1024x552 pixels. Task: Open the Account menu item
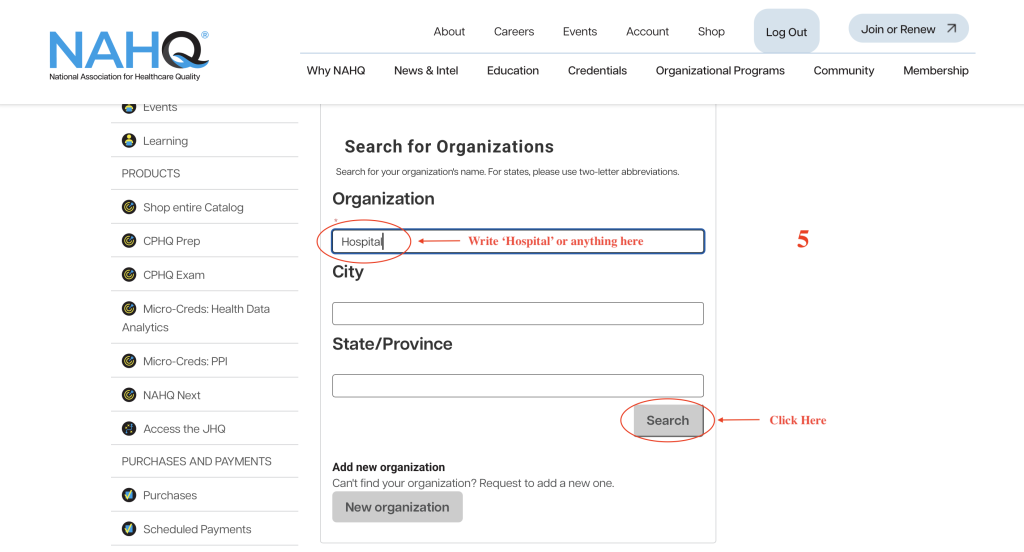pos(647,31)
